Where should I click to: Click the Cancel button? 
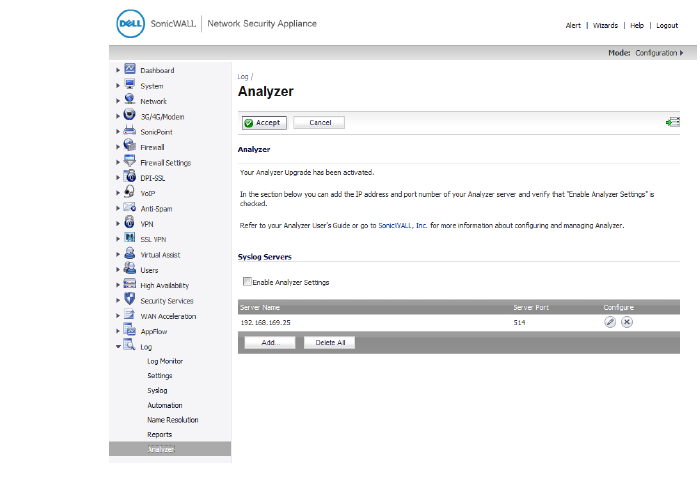click(x=319, y=123)
